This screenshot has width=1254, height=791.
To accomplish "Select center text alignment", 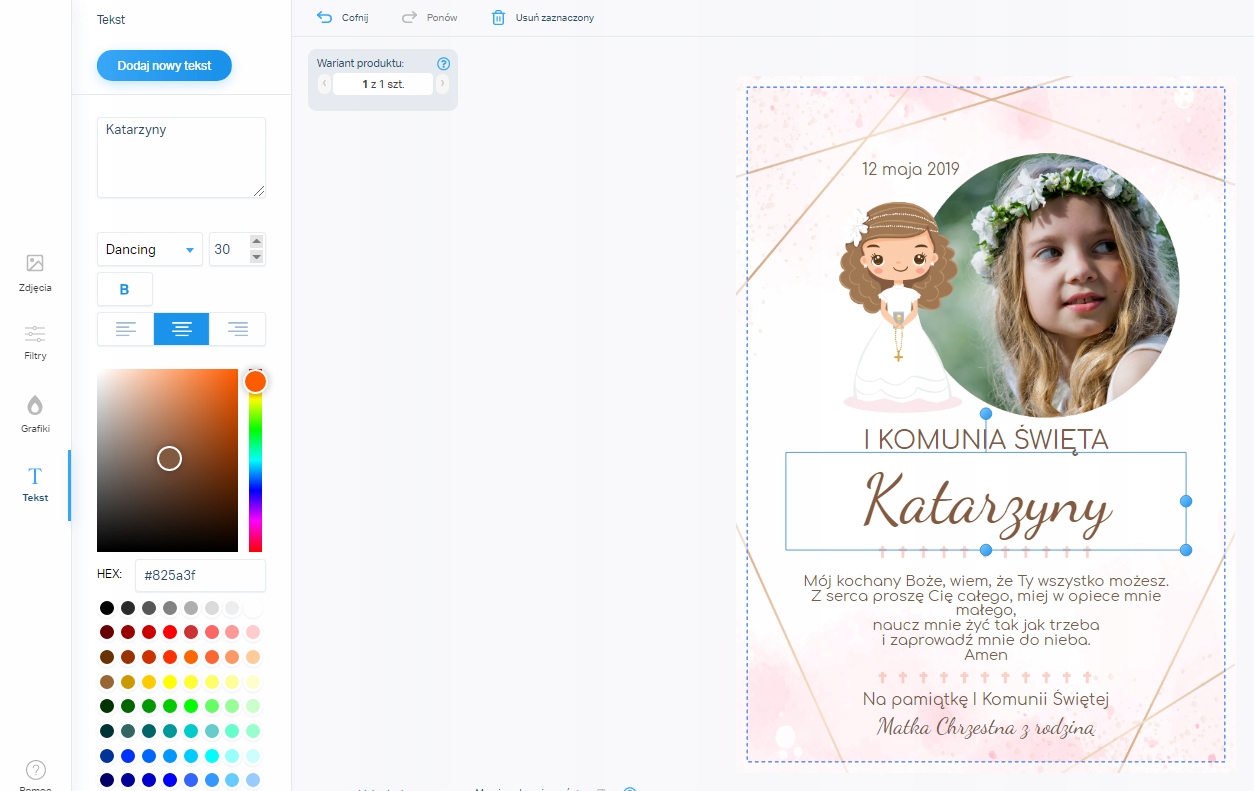I will tap(181, 329).
